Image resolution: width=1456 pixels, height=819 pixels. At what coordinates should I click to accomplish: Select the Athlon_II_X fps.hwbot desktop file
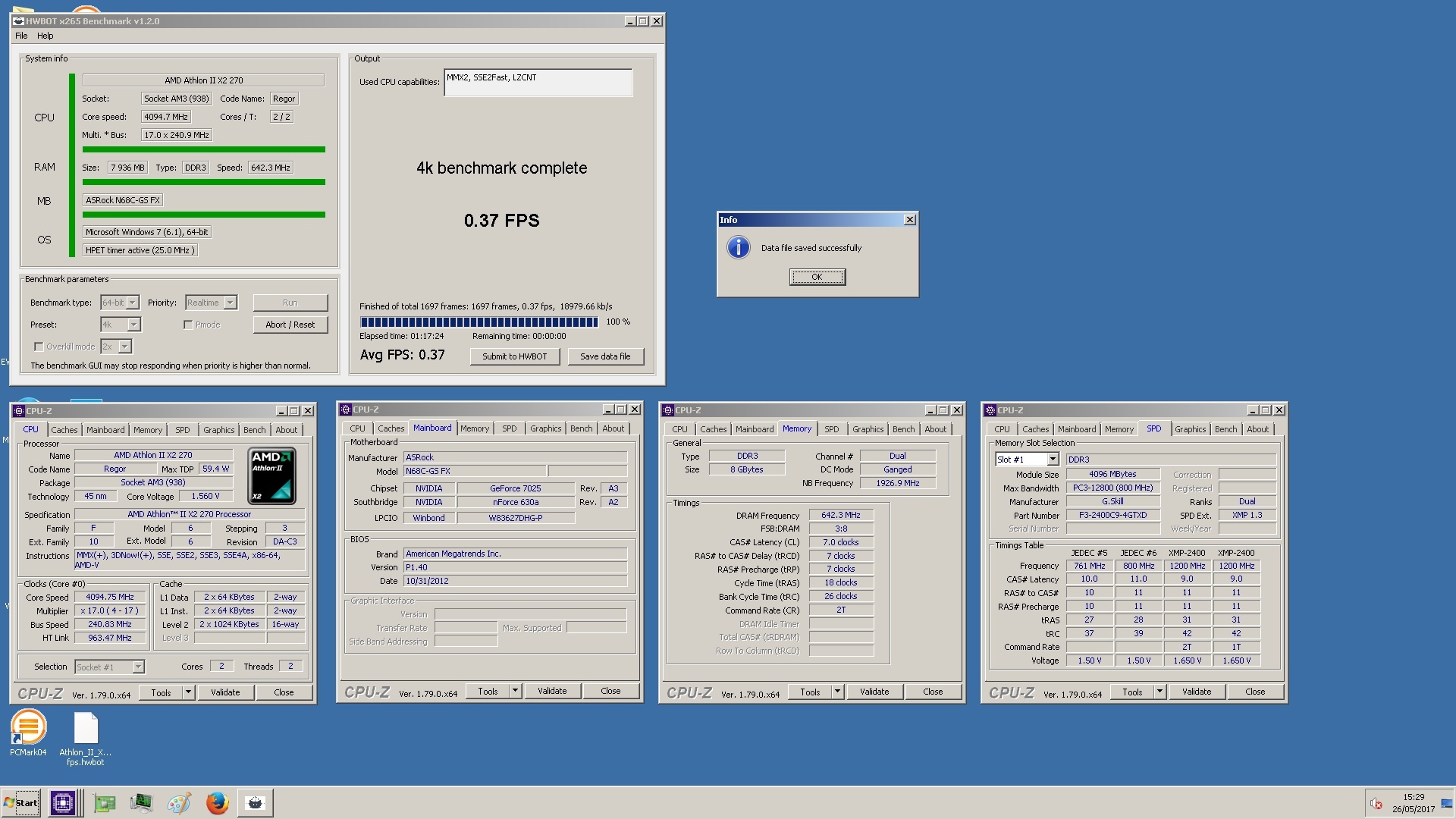coord(85,739)
